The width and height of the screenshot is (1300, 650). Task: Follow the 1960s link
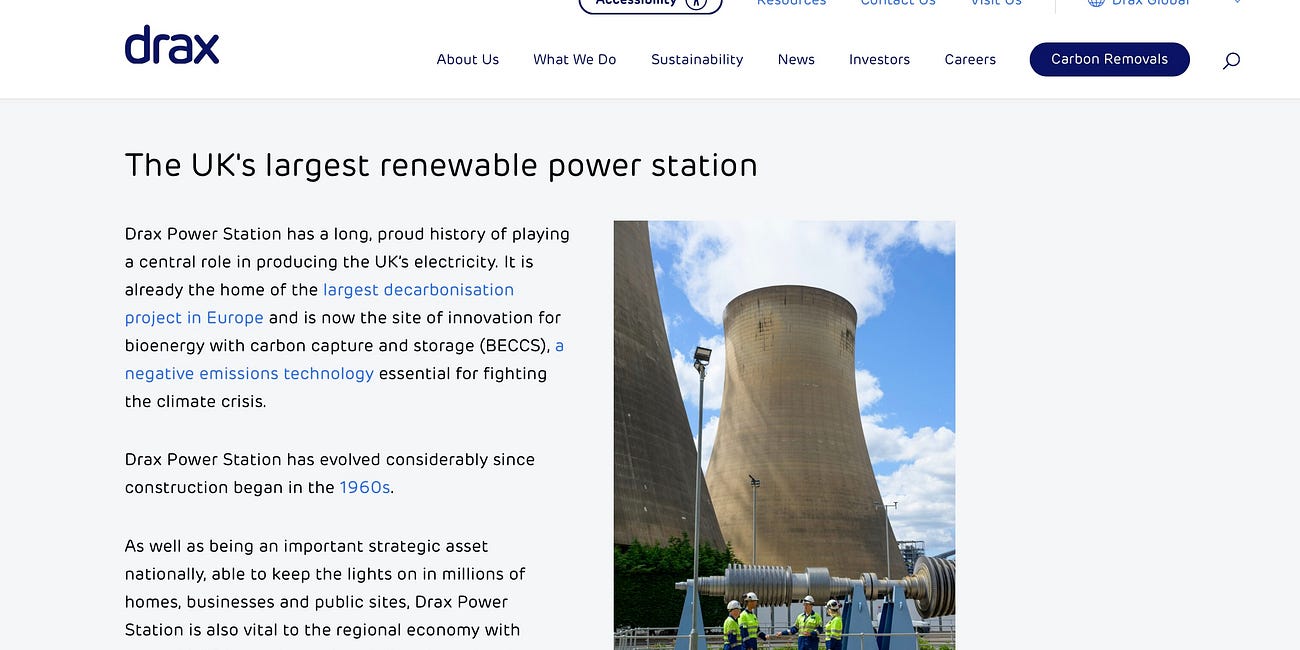(x=365, y=488)
